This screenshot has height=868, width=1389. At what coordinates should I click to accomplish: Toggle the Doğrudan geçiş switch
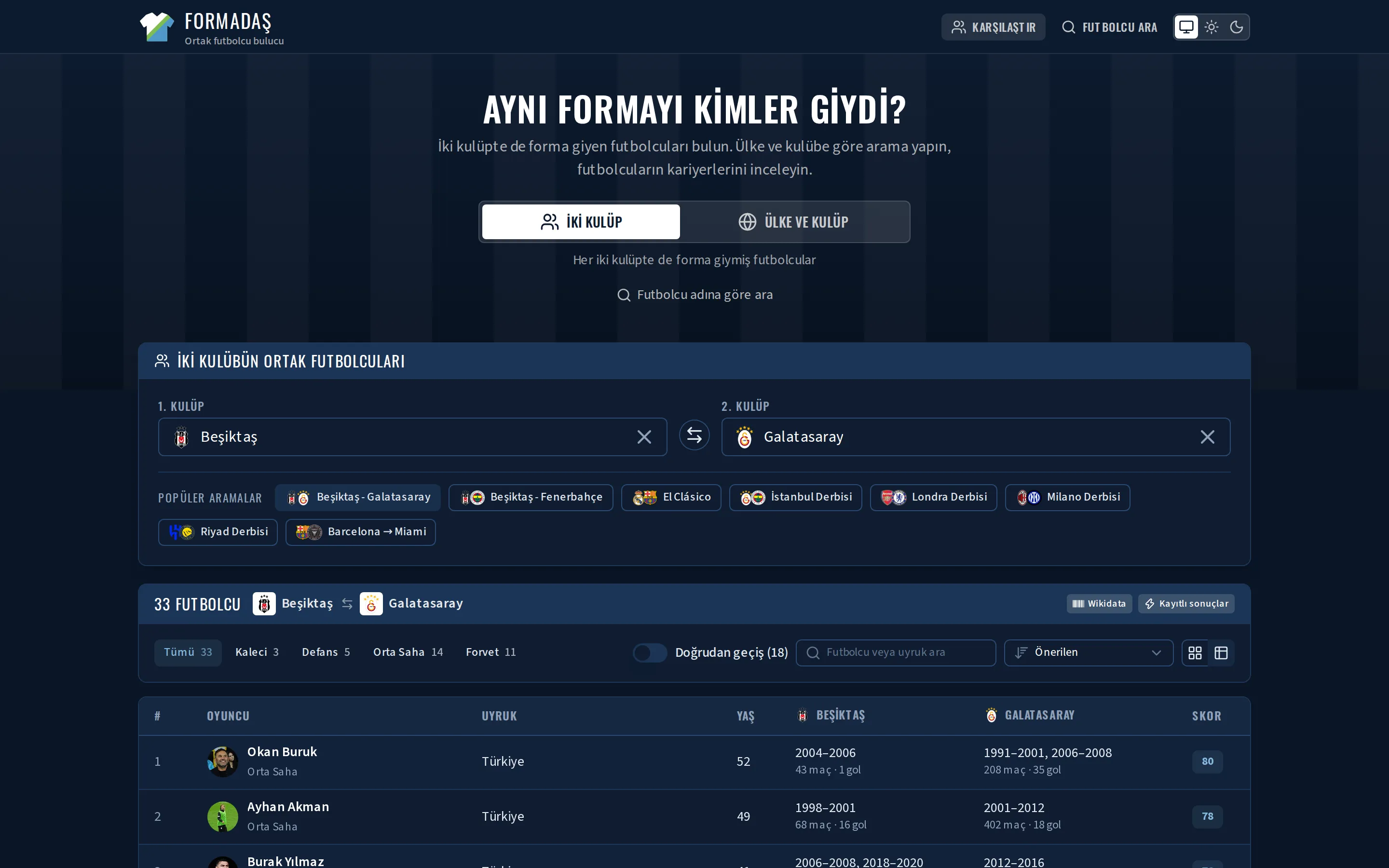click(650, 653)
